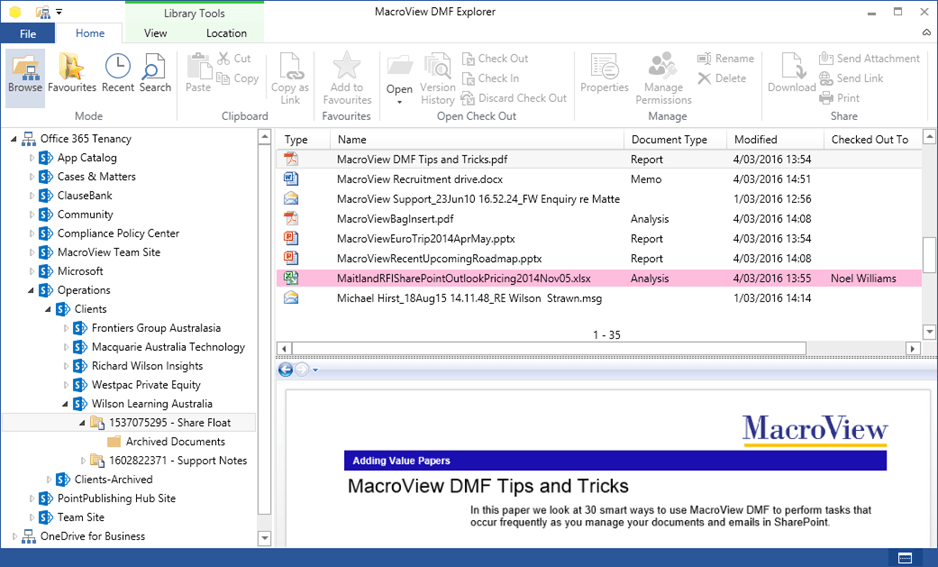This screenshot has height=567, width=938.
Task: Click the Delete X button
Action: tap(722, 78)
